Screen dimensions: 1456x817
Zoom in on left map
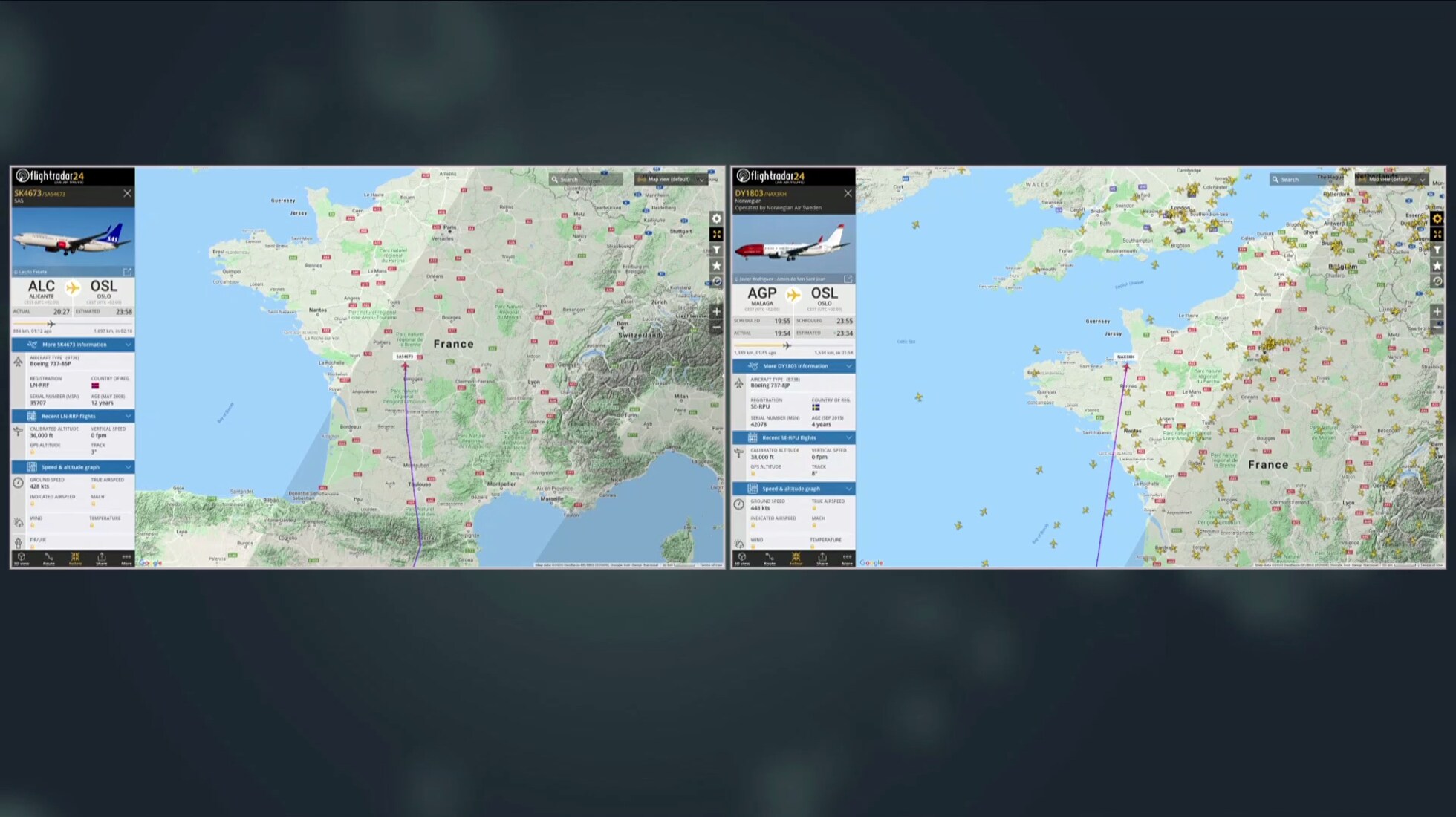(716, 311)
